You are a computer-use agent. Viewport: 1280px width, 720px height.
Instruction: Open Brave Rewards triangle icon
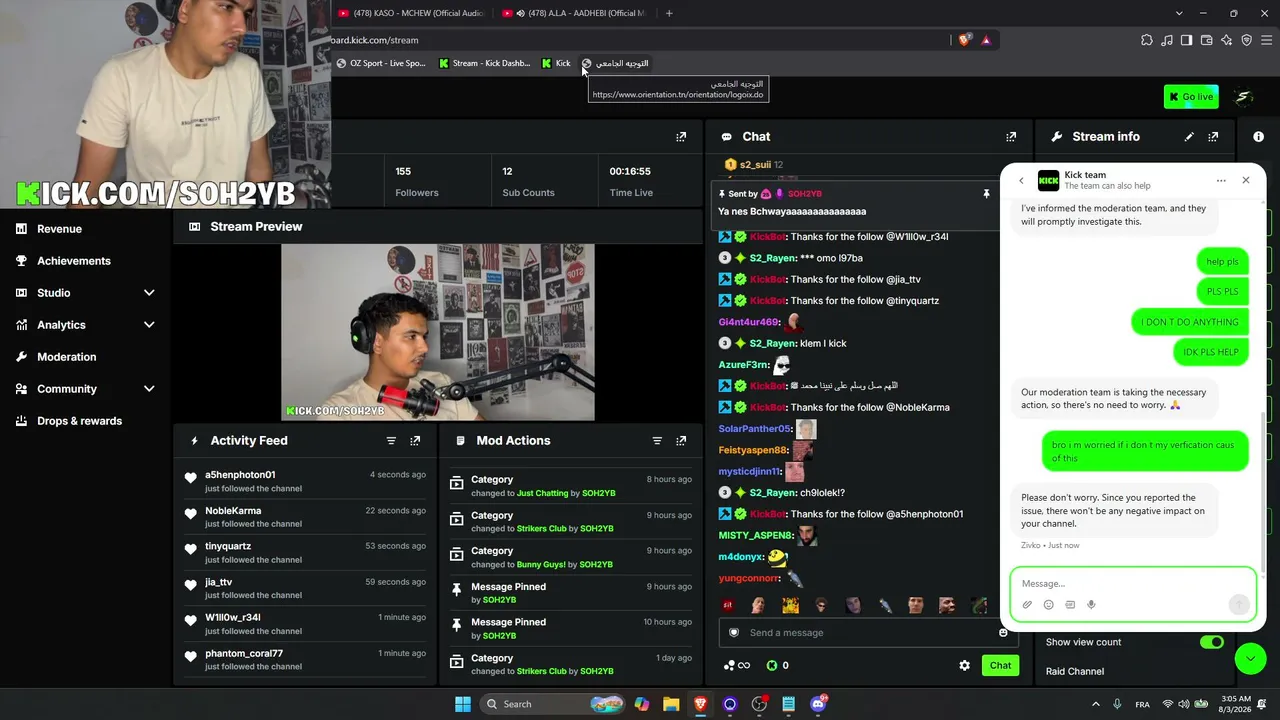pyautogui.click(x=986, y=40)
